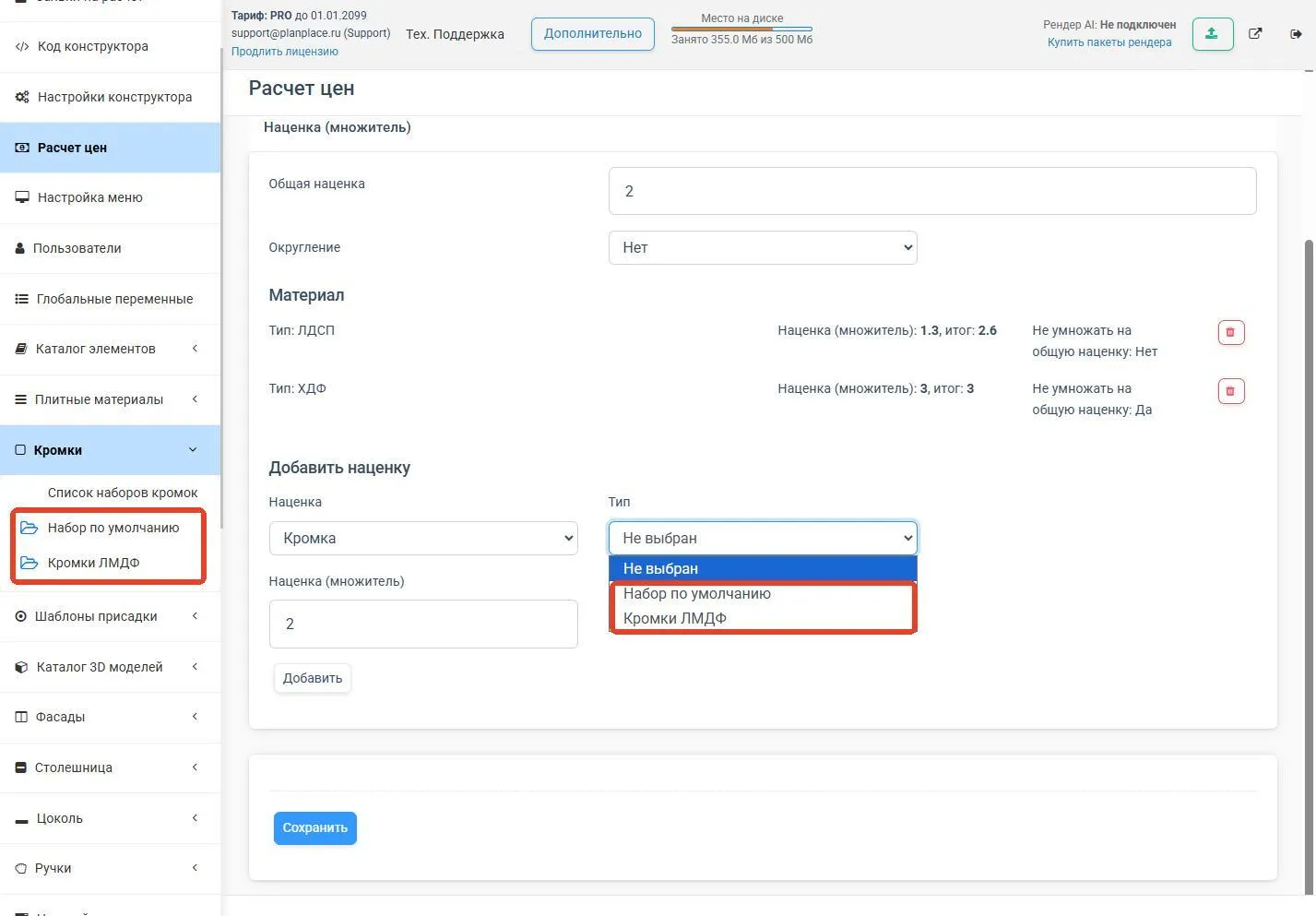The height and width of the screenshot is (916, 1316).
Task: Click the Общая наценка input field
Action: 932,191
